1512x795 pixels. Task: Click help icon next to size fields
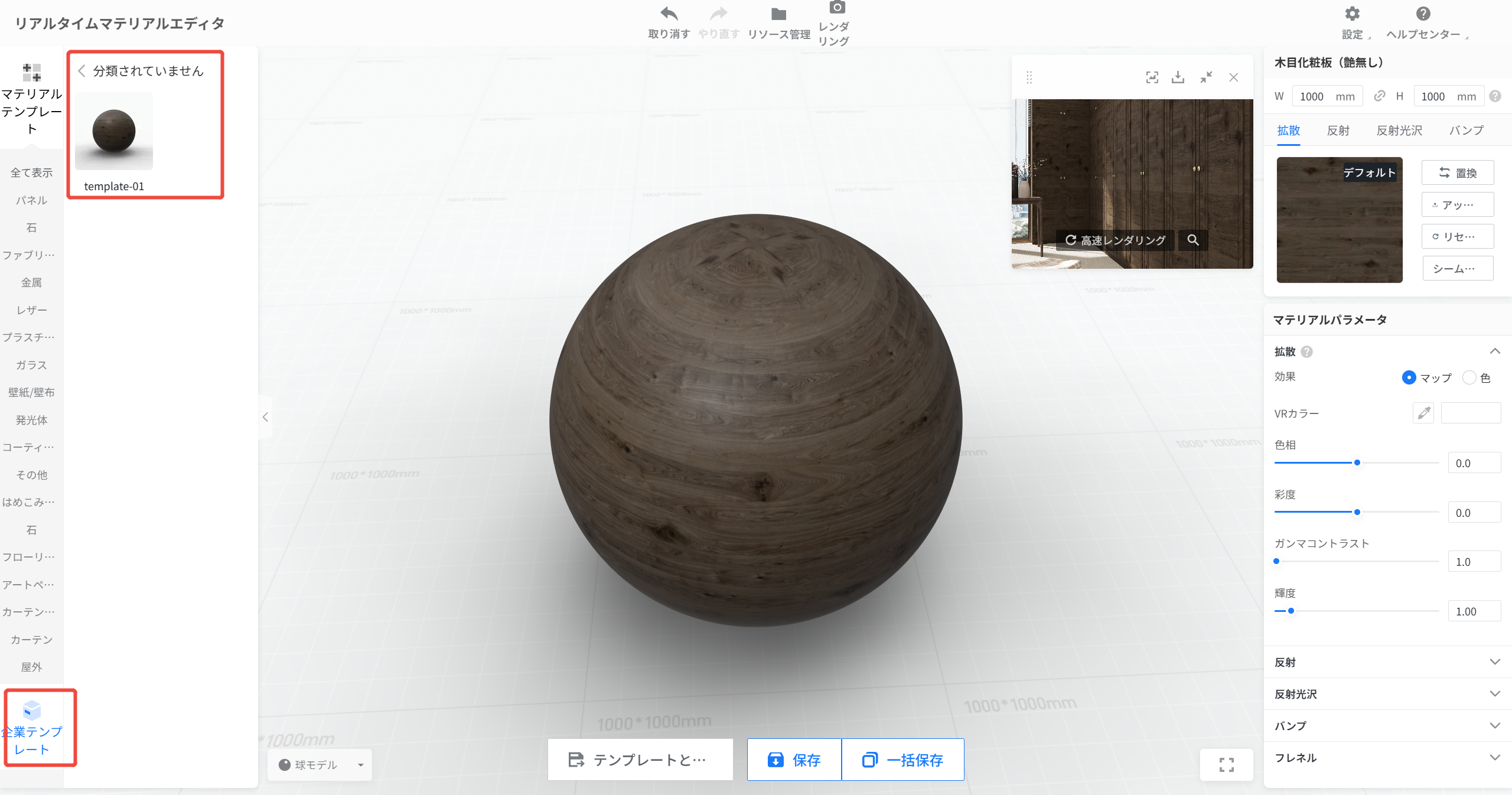pos(1495,96)
